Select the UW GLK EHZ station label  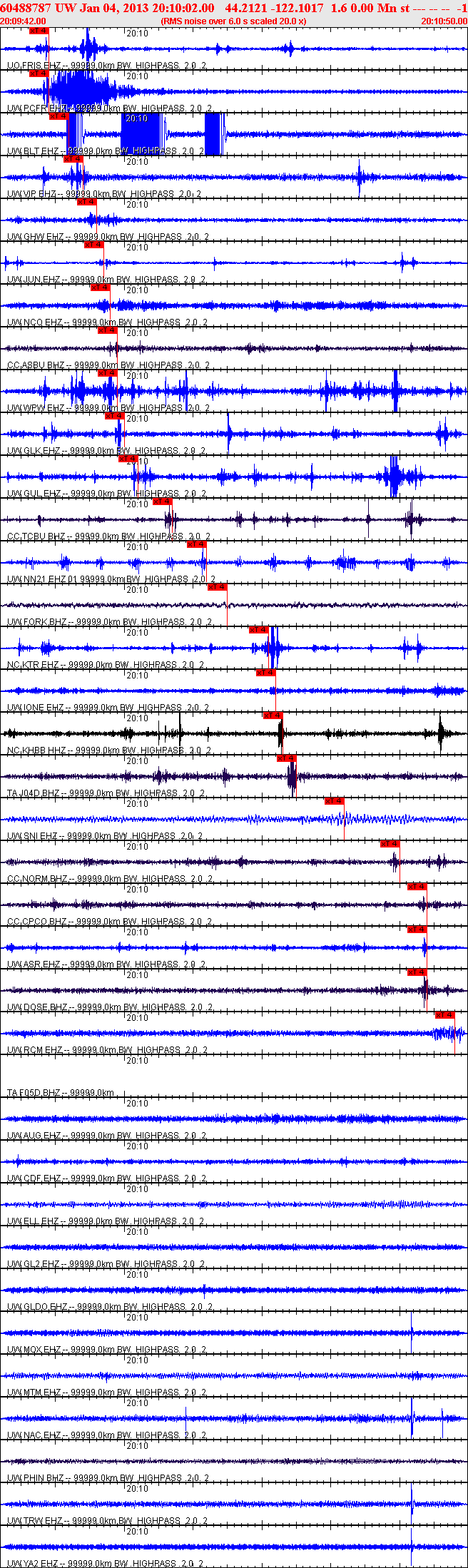click(34, 451)
